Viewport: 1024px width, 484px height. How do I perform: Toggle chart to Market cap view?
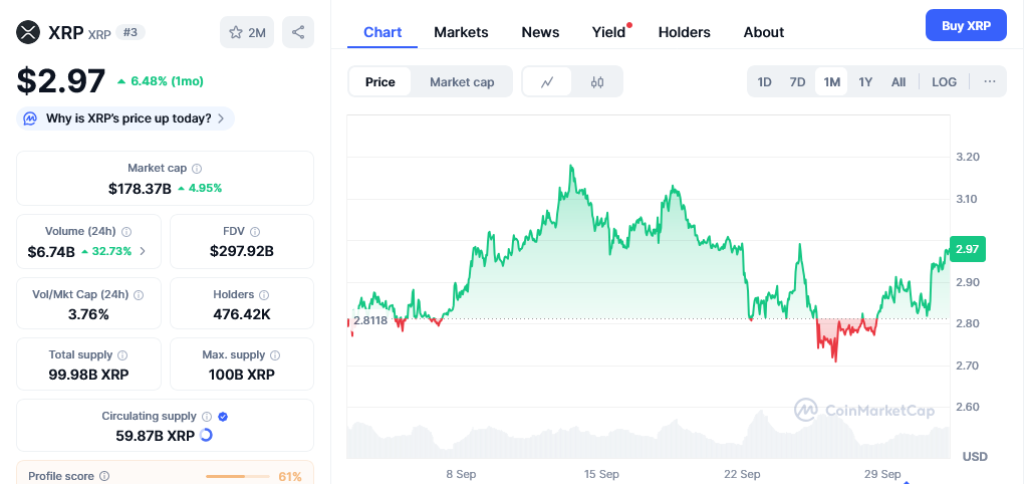tap(462, 82)
